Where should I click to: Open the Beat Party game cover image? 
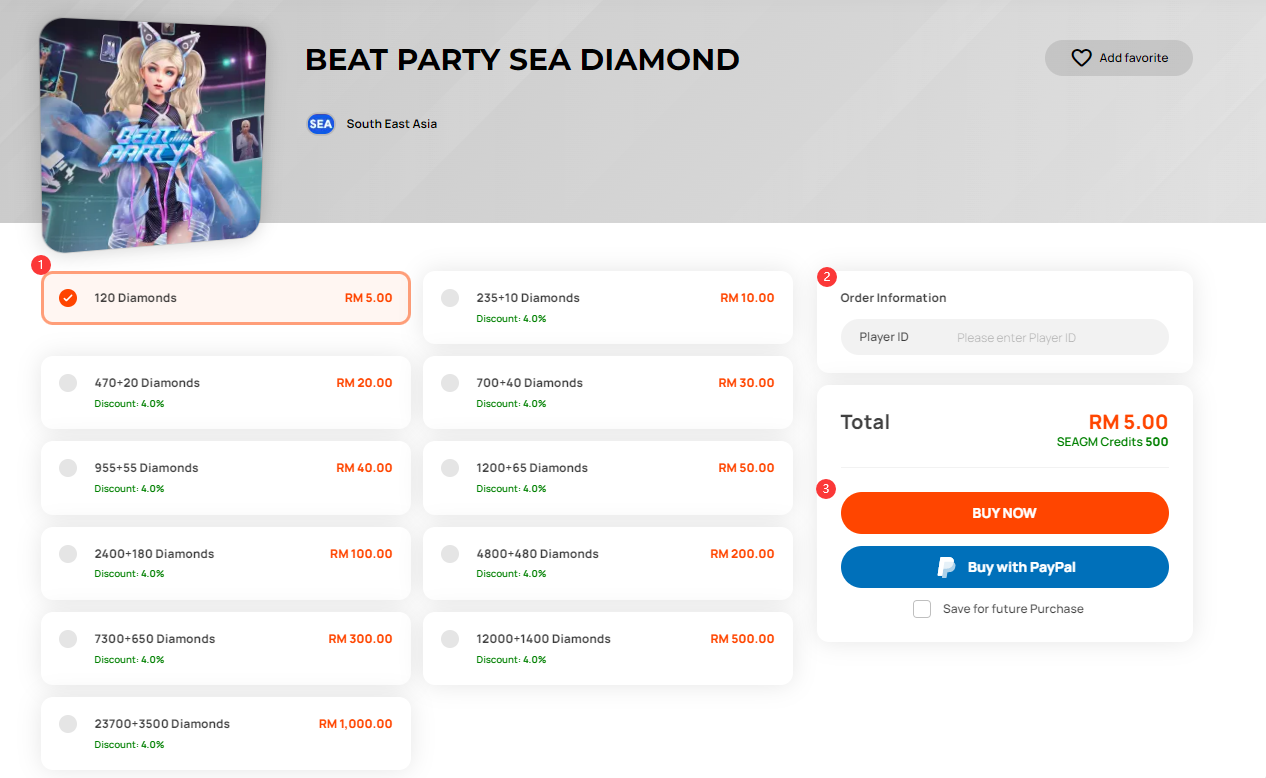[x=153, y=135]
